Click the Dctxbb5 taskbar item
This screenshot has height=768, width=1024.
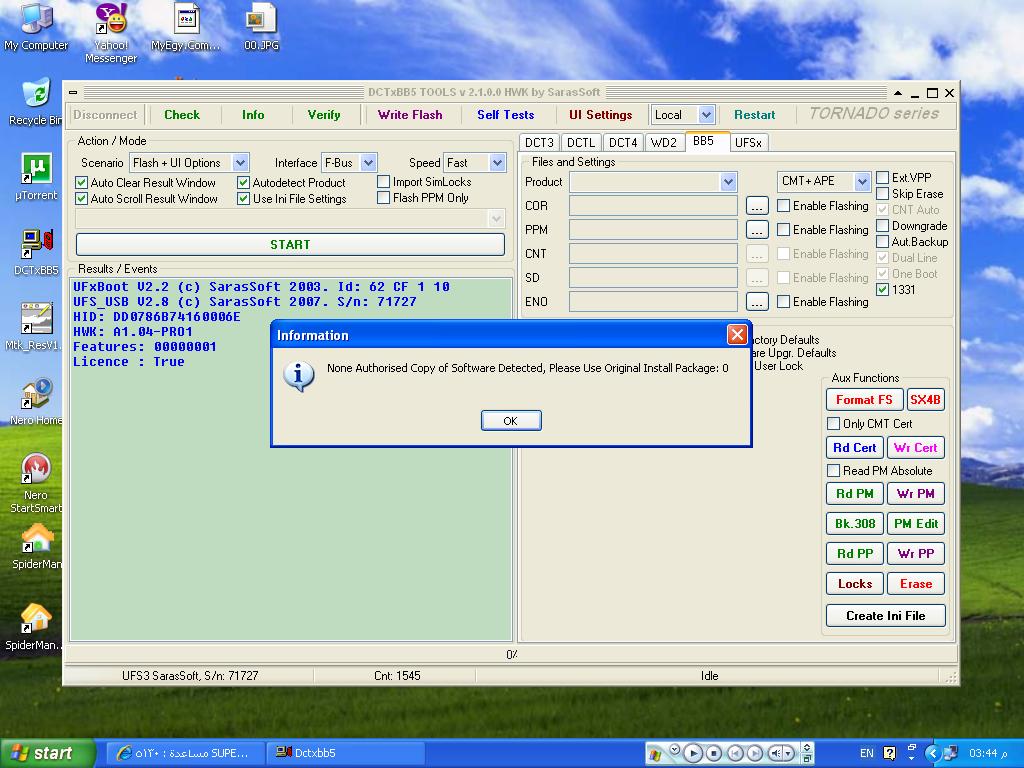(x=346, y=753)
